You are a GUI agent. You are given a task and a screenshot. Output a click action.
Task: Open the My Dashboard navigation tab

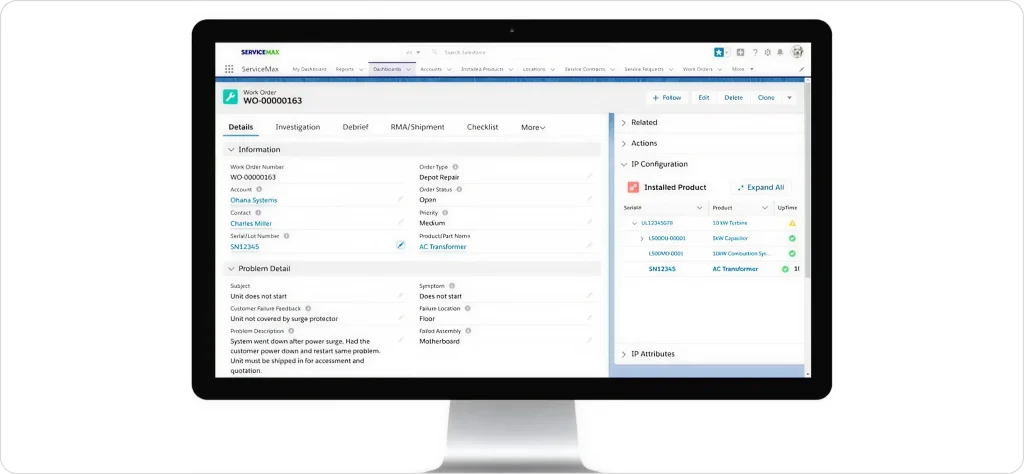tap(310, 69)
